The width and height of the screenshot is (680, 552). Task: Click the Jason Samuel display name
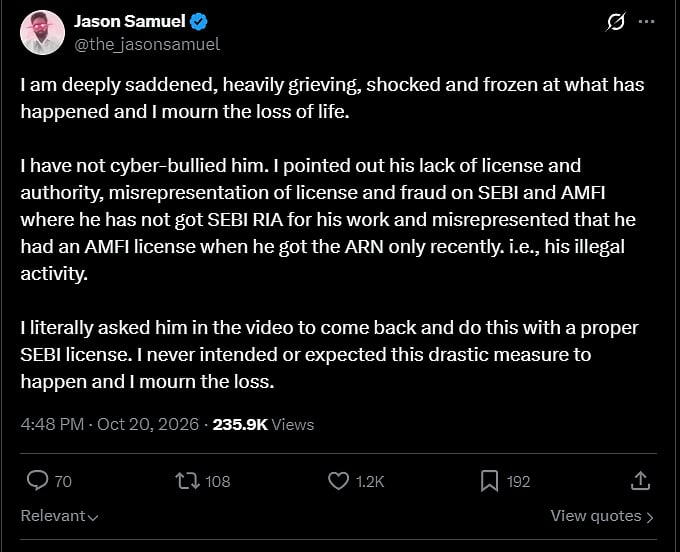coord(130,21)
